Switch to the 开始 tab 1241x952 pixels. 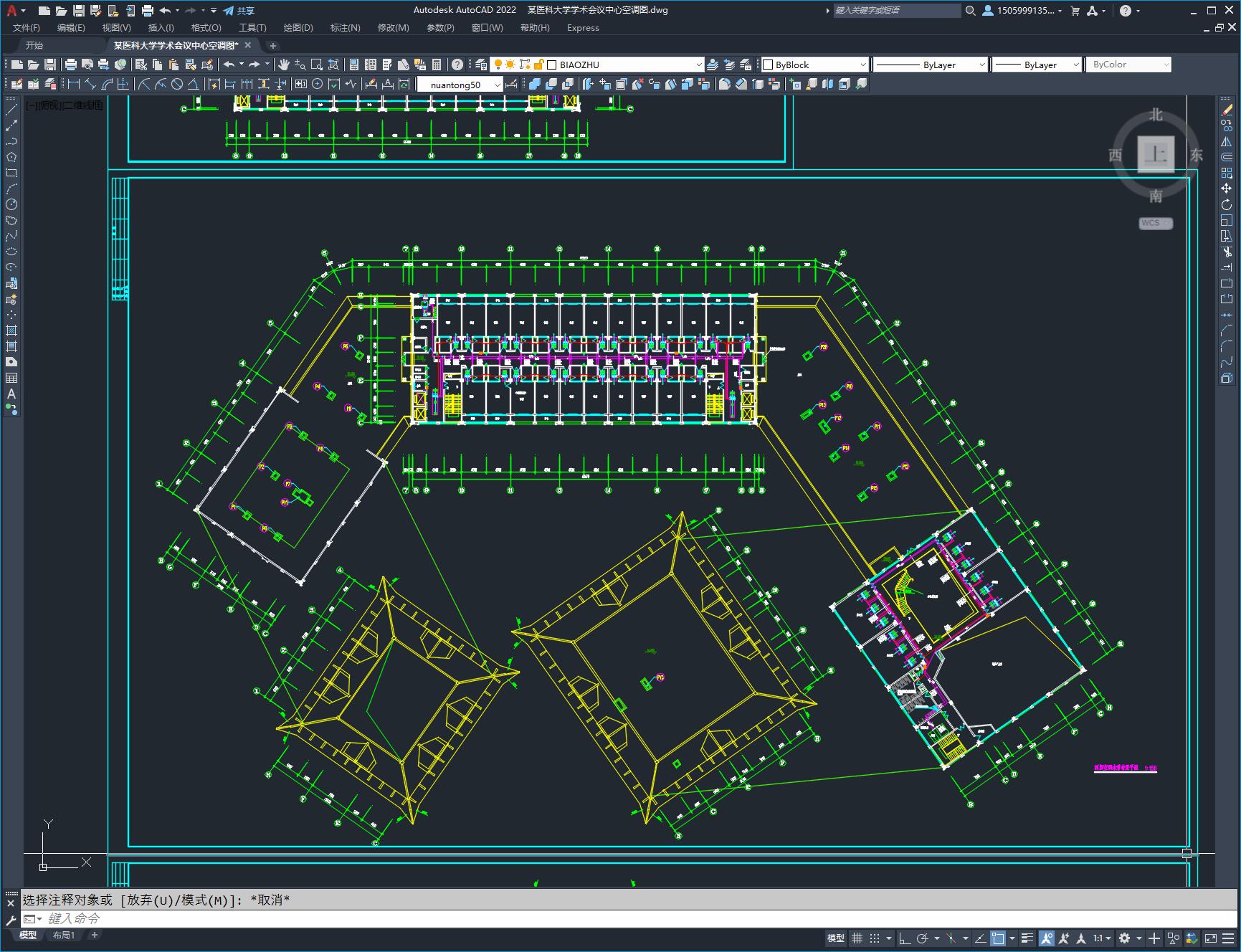[34, 45]
